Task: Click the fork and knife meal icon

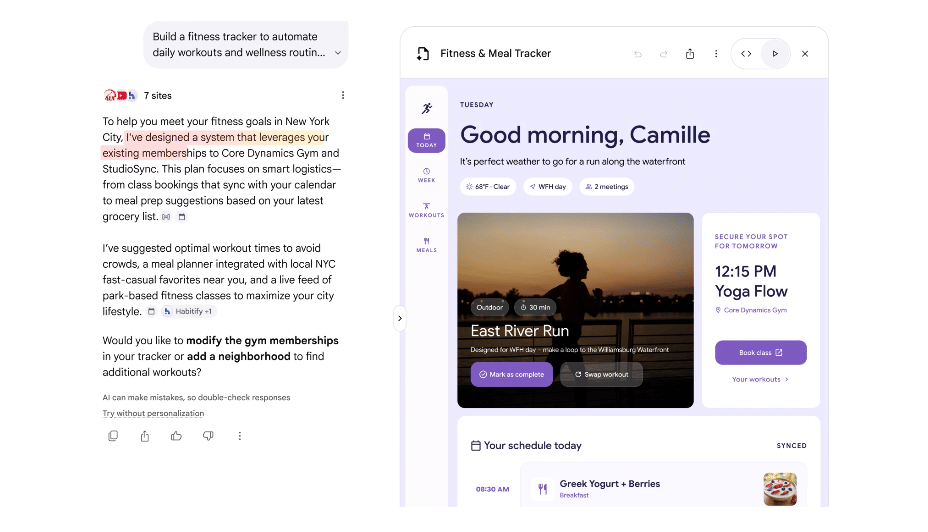Action: click(542, 489)
